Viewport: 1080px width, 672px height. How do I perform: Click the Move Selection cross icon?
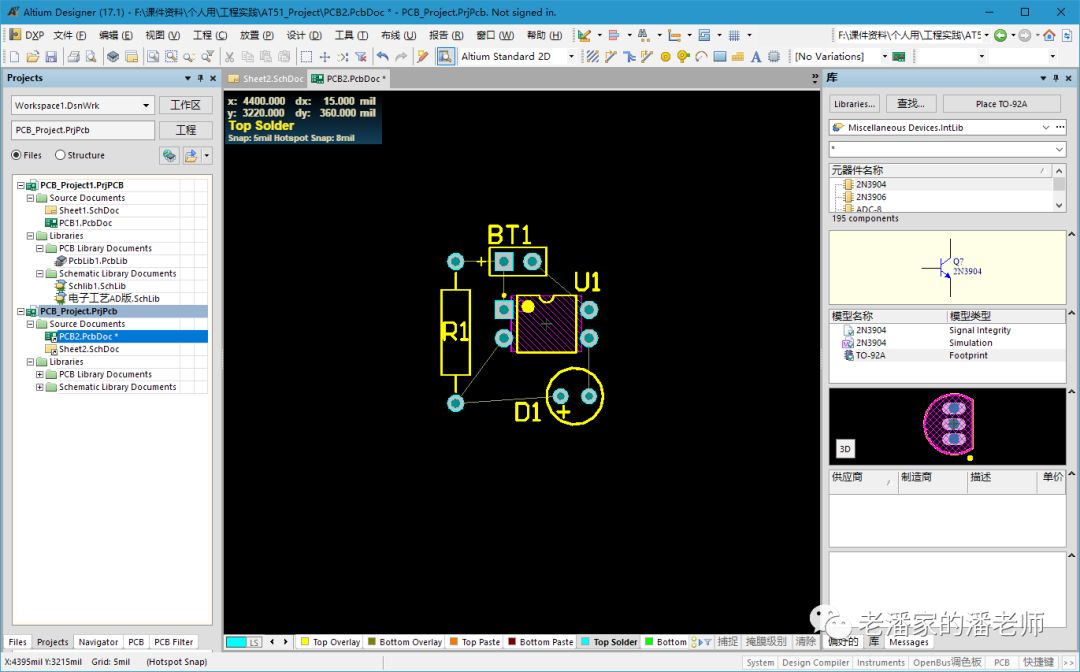(325, 57)
